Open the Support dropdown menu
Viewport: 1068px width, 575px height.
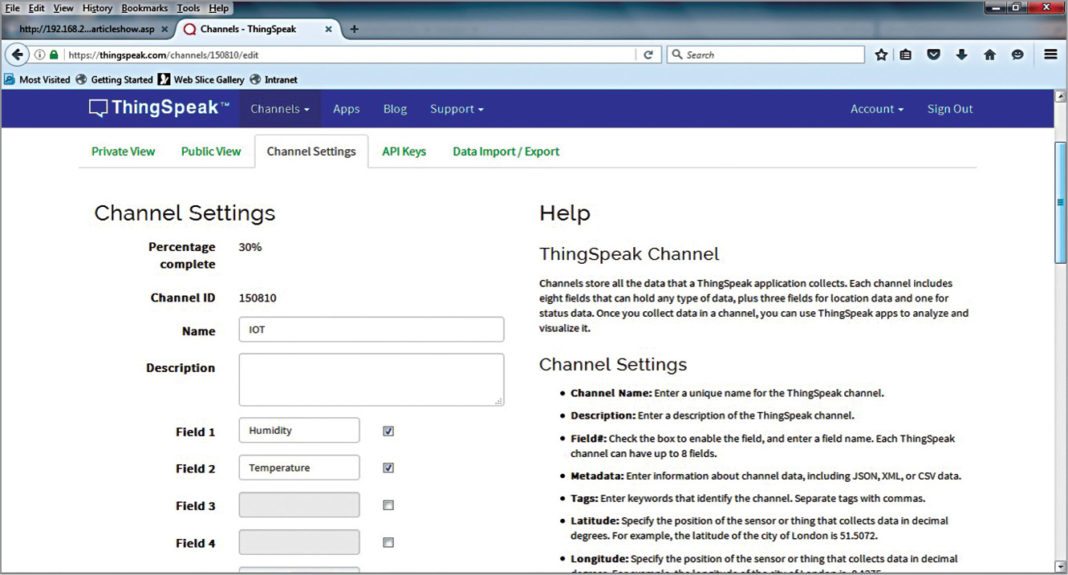click(456, 109)
